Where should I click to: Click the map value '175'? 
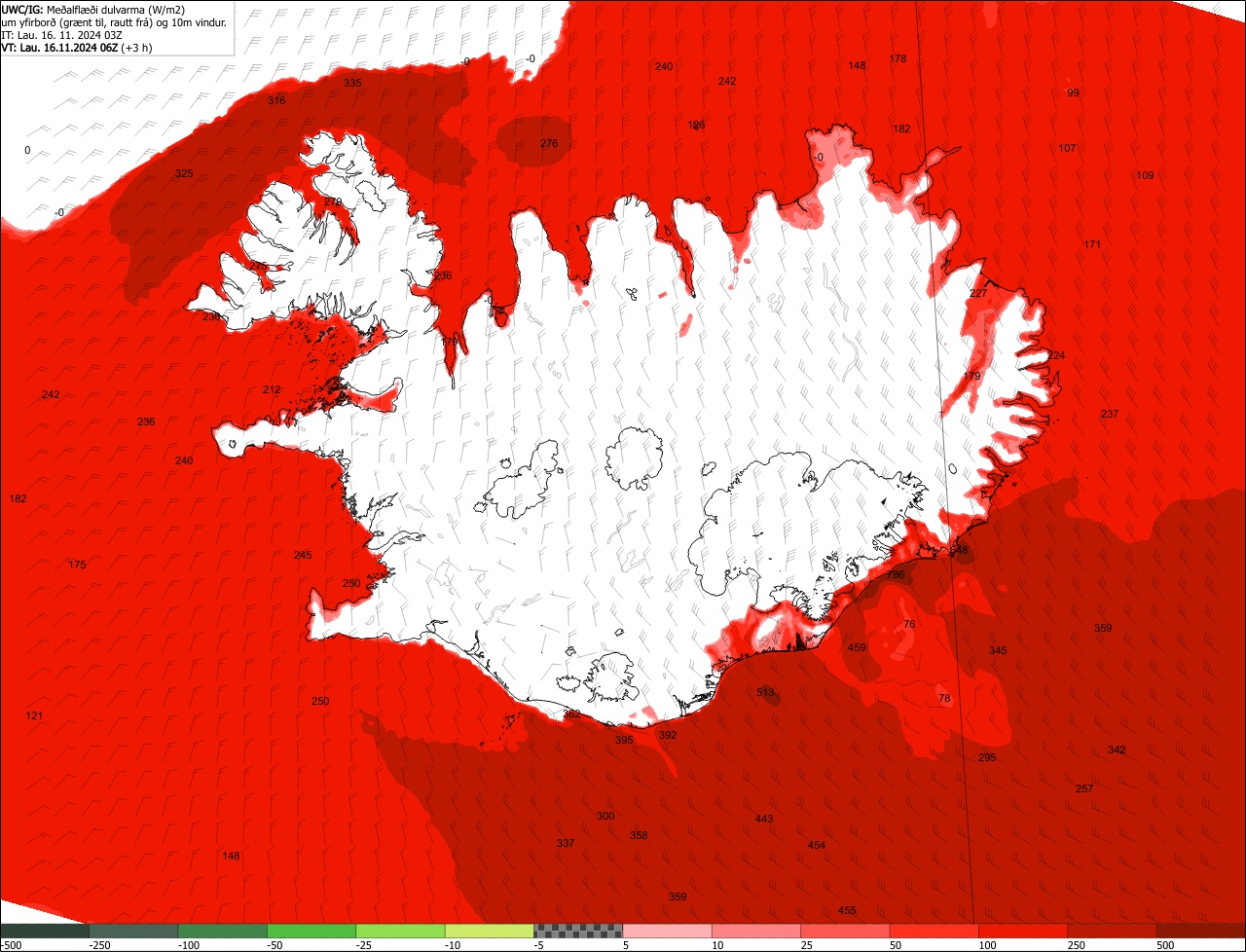tap(77, 565)
